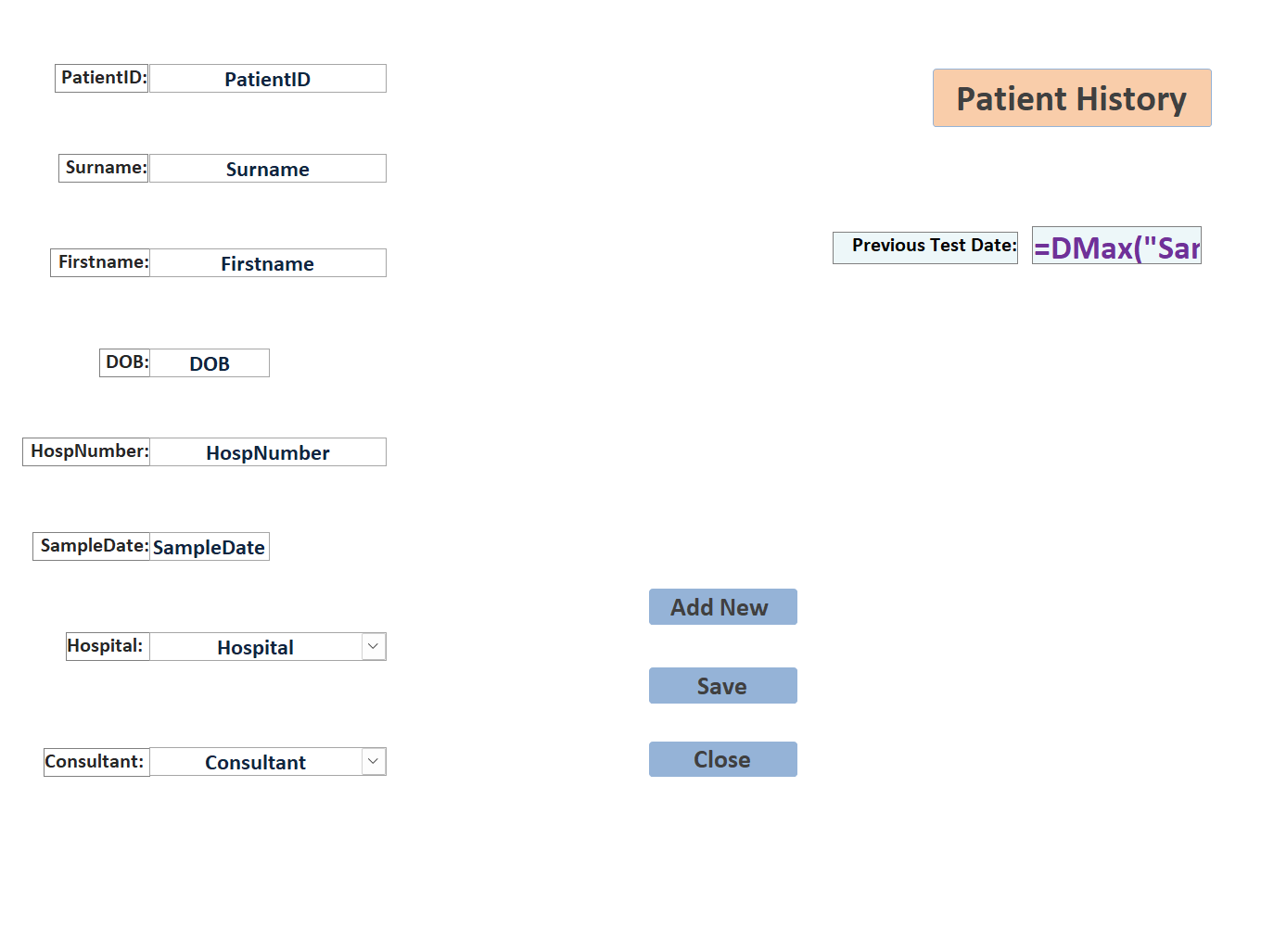Click the Close button
The image size is (1261, 952).
[x=722, y=759]
